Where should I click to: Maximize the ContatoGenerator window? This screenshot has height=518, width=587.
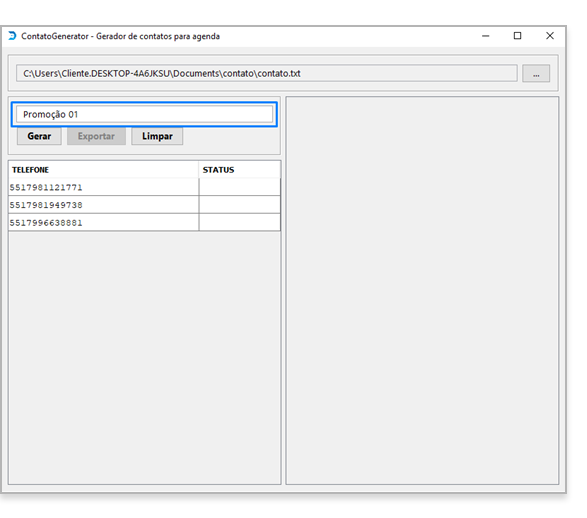click(x=517, y=36)
